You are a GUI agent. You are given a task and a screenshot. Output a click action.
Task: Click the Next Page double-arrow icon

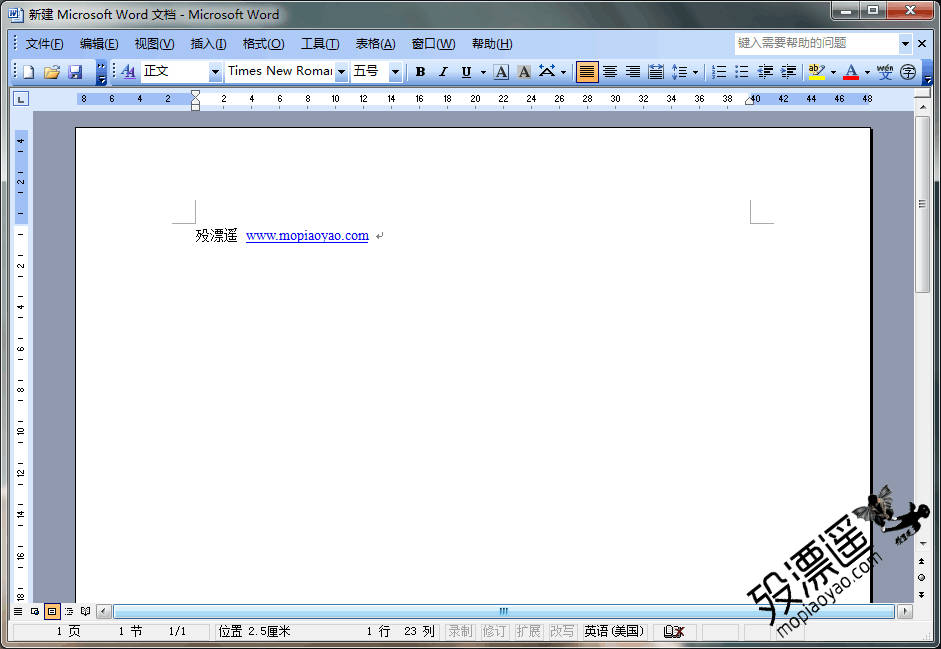921,594
